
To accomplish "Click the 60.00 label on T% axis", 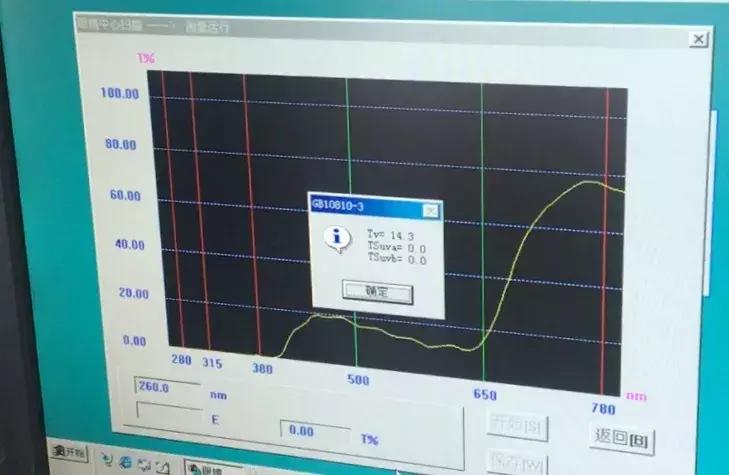I will coord(126,195).
